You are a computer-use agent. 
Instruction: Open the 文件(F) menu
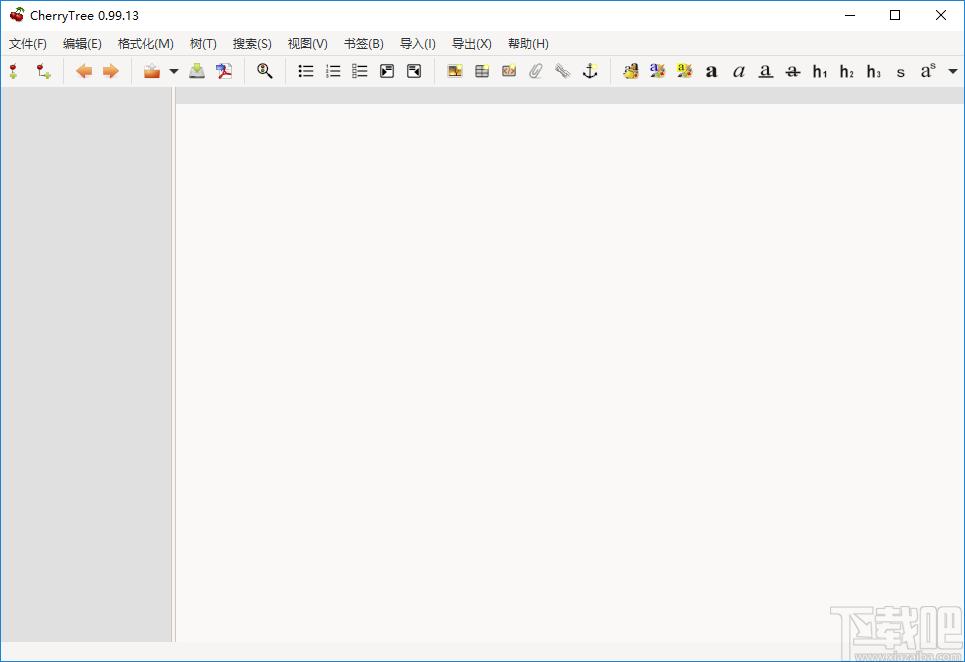click(x=28, y=44)
